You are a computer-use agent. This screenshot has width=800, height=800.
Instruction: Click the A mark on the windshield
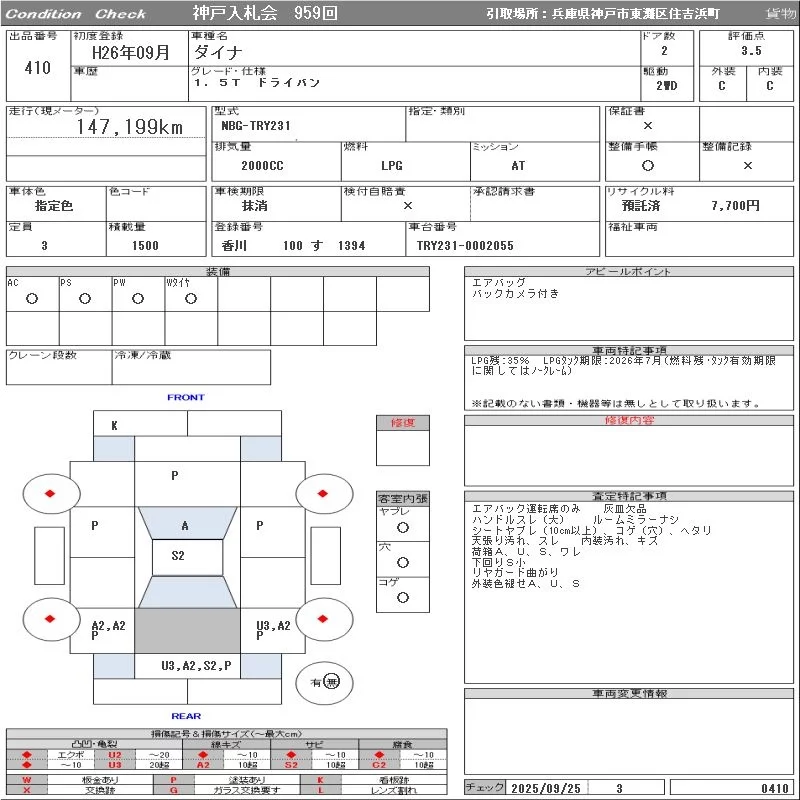(x=185, y=526)
